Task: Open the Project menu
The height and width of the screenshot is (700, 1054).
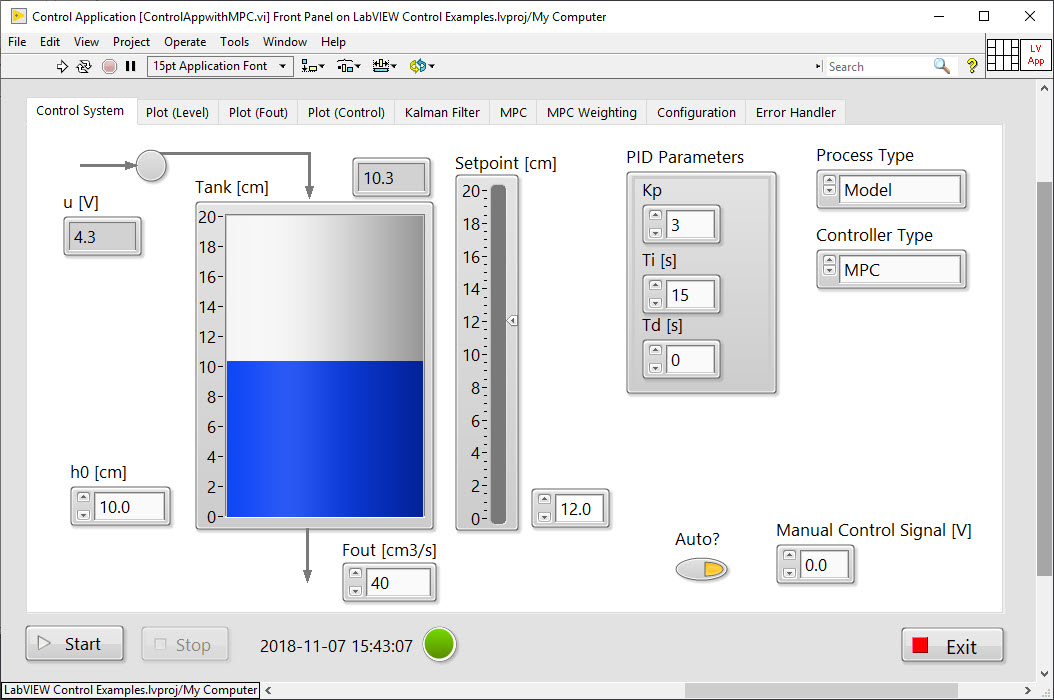Action: [131, 42]
